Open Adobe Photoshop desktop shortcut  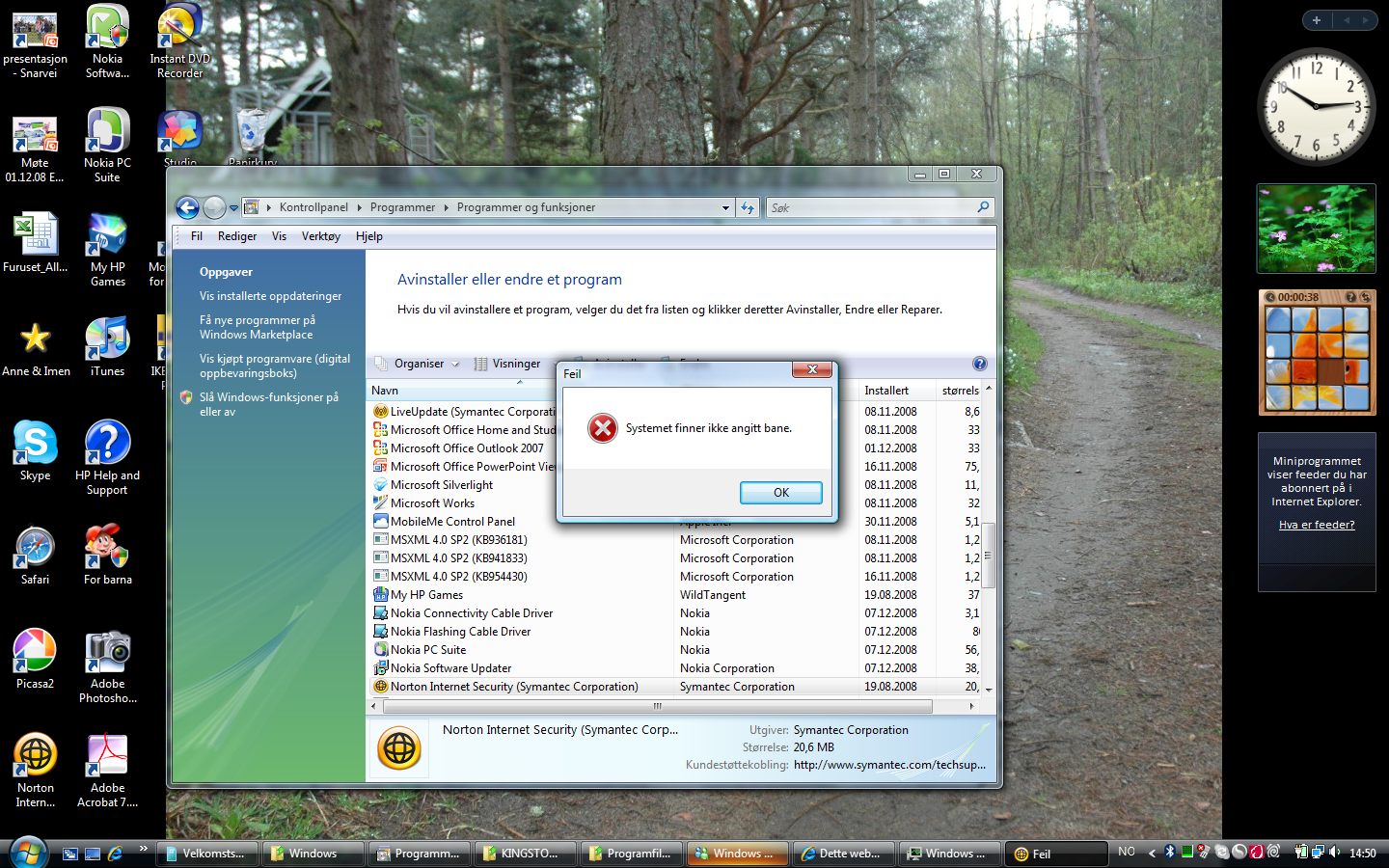(107, 667)
